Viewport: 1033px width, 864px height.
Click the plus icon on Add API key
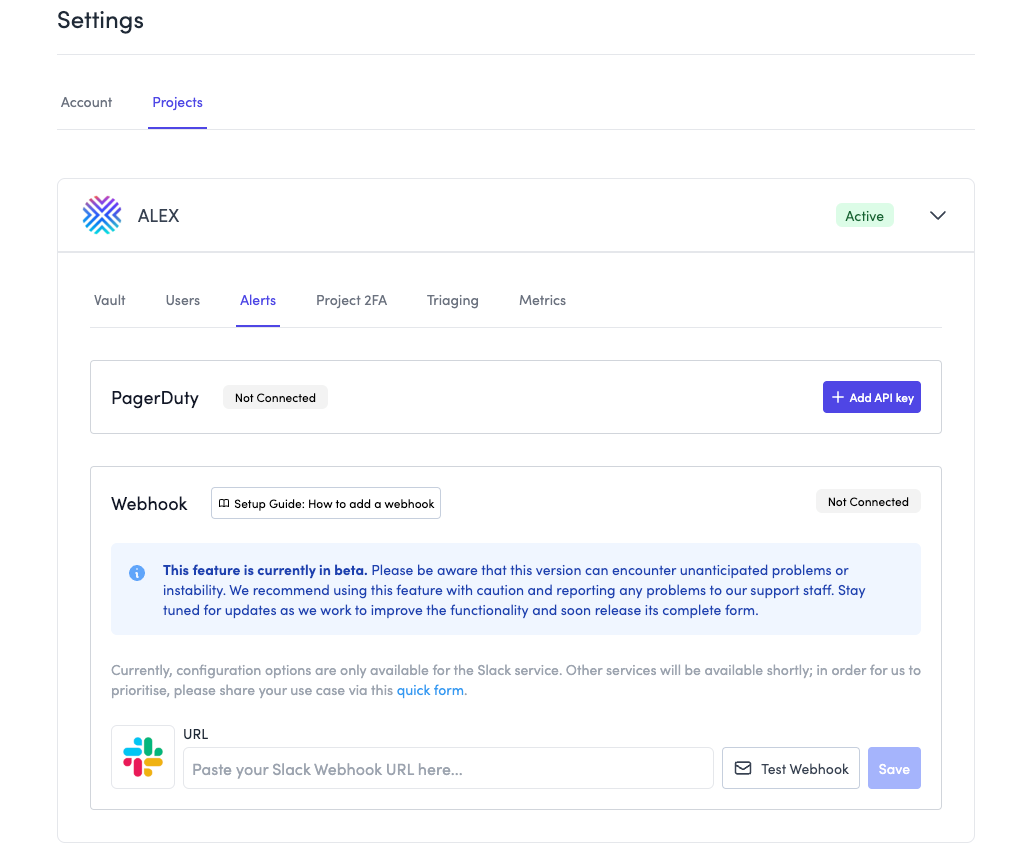point(837,397)
